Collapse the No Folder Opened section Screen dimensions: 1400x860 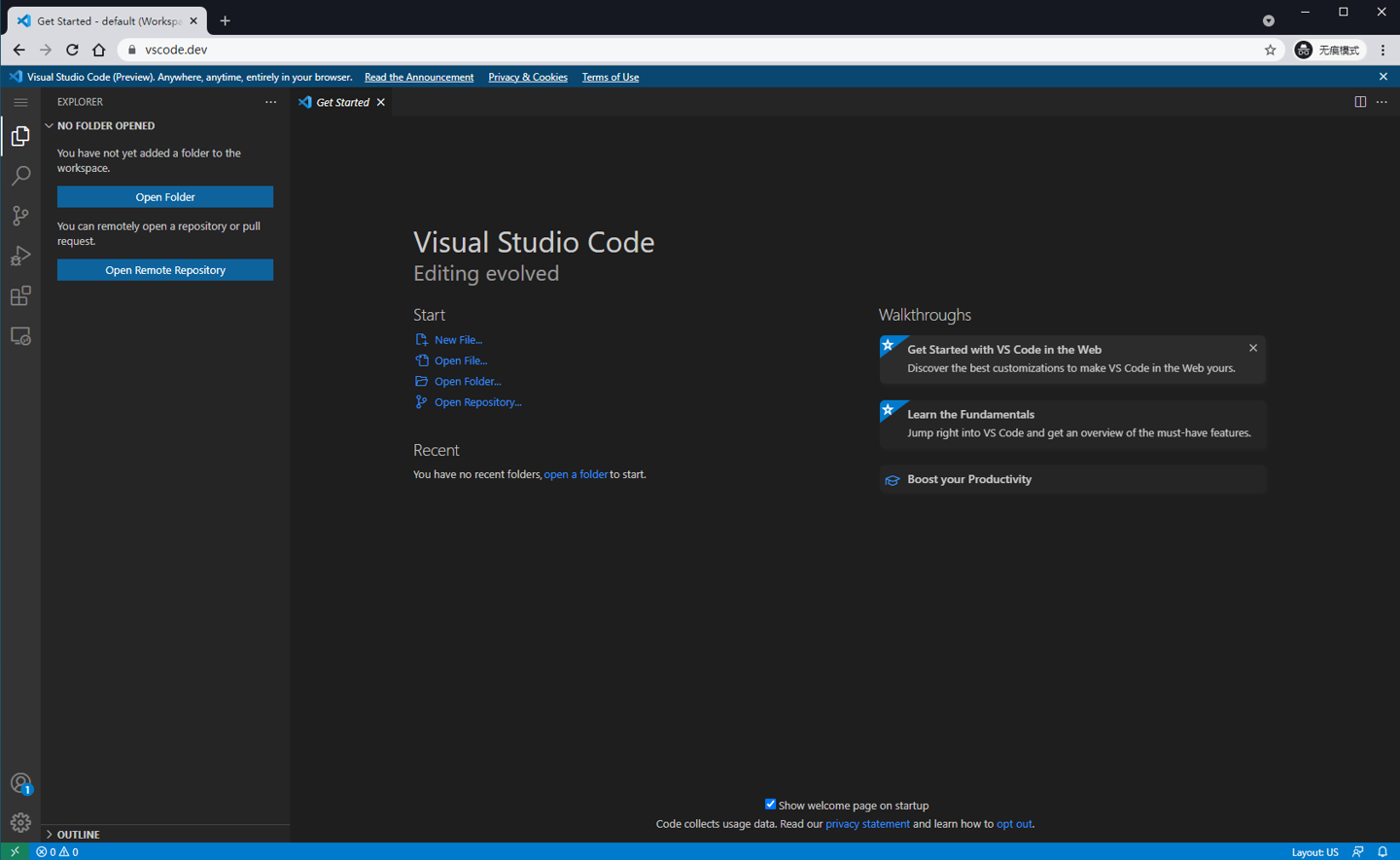[105, 125]
